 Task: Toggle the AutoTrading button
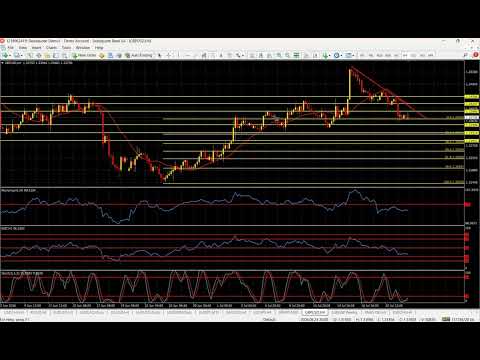pos(139,55)
